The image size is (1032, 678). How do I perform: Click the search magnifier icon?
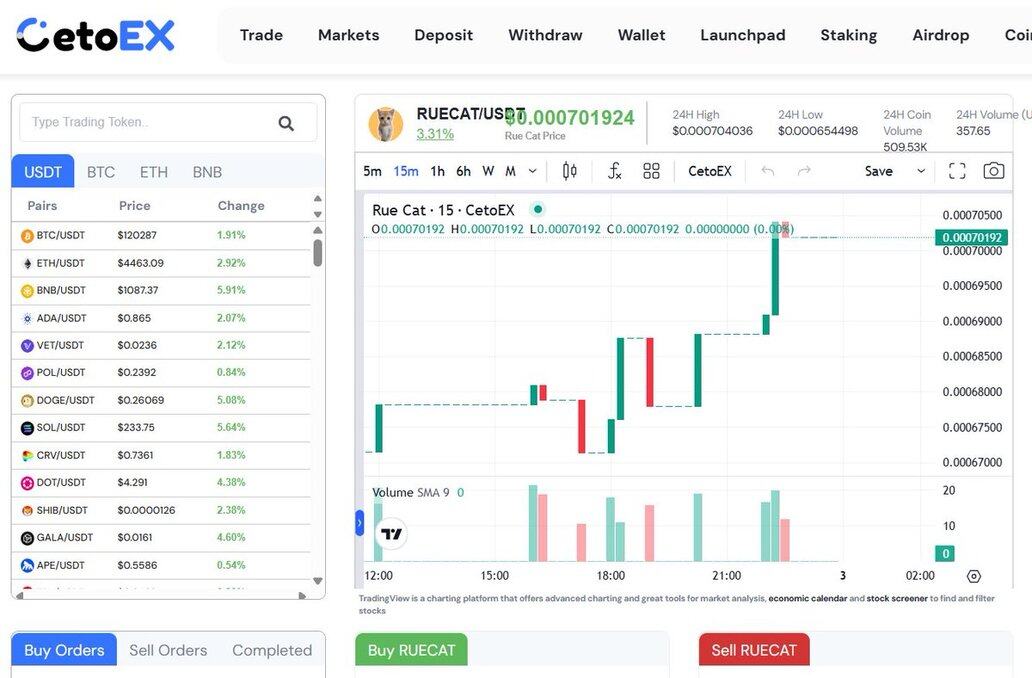coord(286,123)
